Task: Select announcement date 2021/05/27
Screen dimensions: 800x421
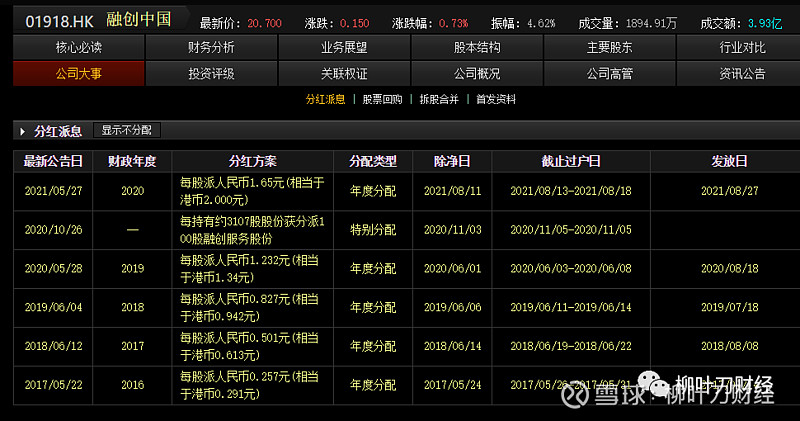Action: pyautogui.click(x=54, y=191)
